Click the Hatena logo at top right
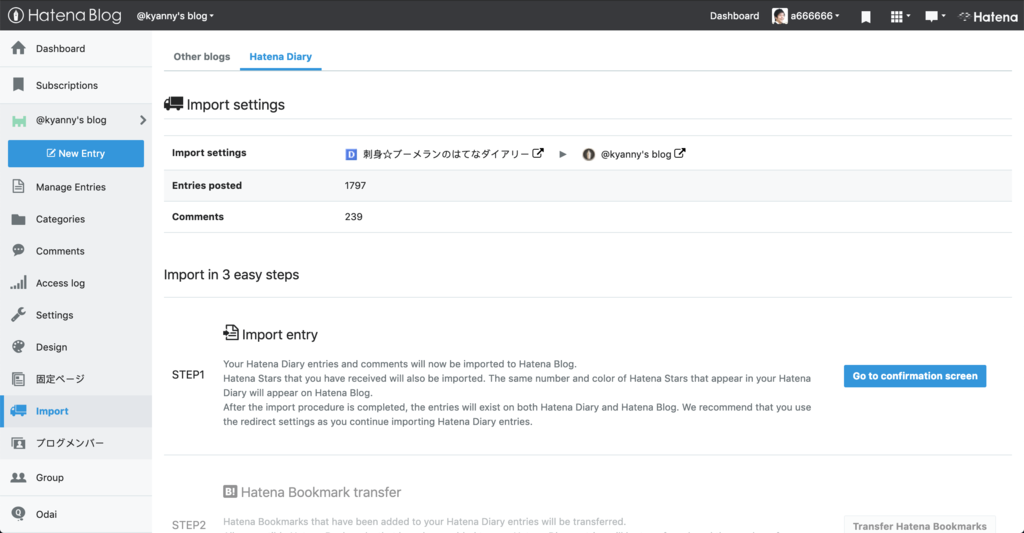 tap(987, 17)
